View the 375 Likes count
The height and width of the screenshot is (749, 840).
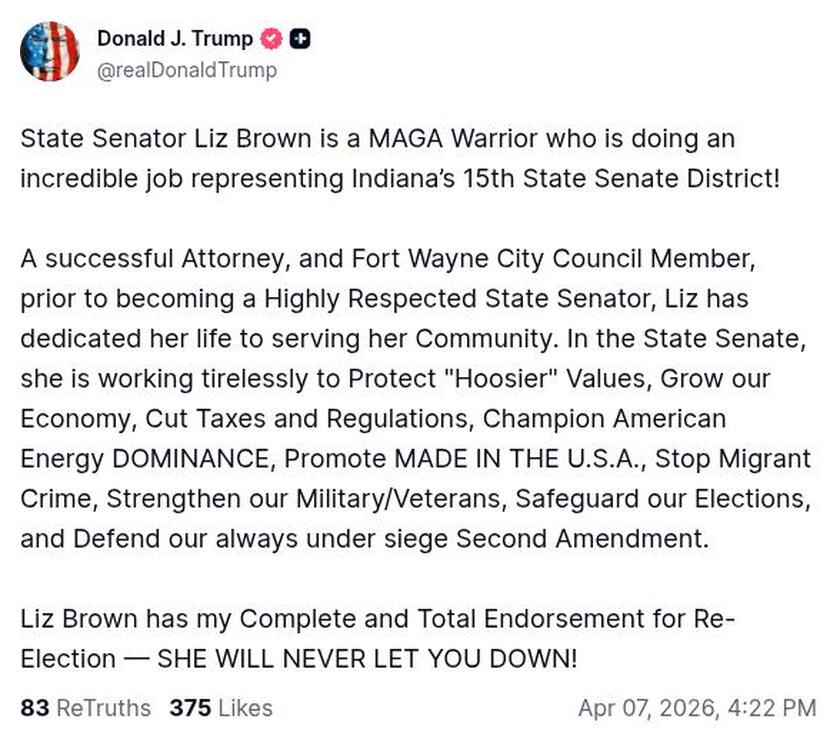[189, 708]
